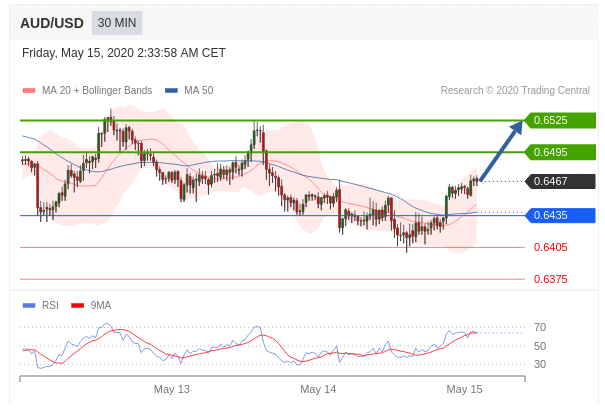Click the MA 50 legend label
Screen dimensions: 605x411
tap(198, 90)
